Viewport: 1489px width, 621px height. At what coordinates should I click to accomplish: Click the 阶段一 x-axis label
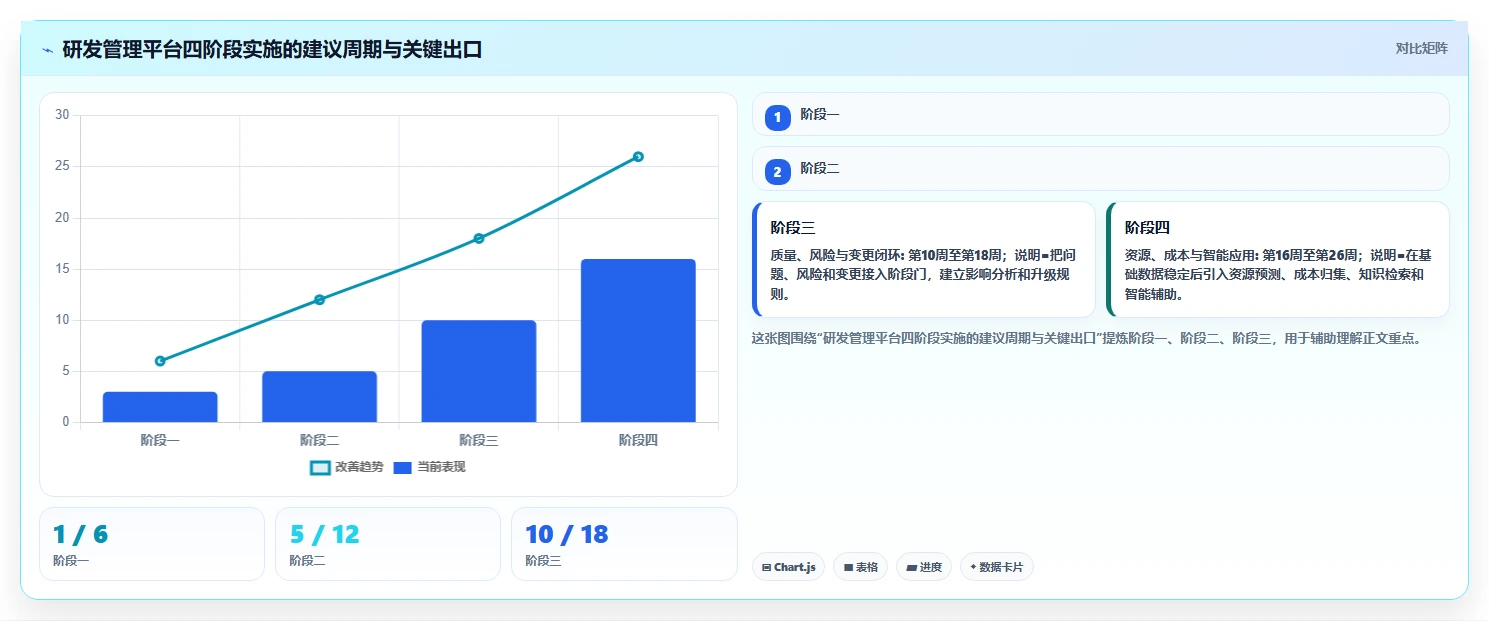160,440
